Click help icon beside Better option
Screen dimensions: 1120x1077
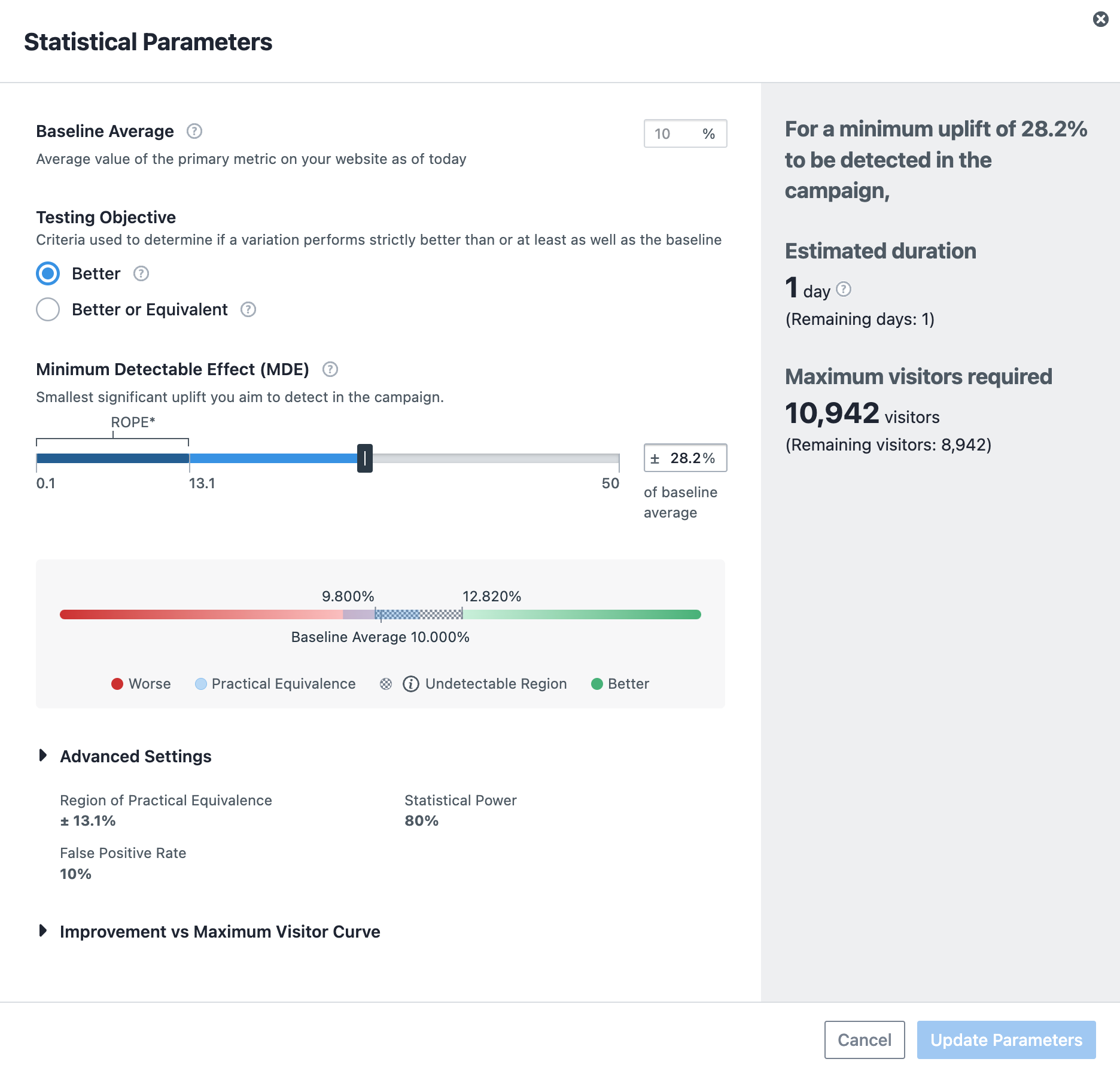[141, 273]
